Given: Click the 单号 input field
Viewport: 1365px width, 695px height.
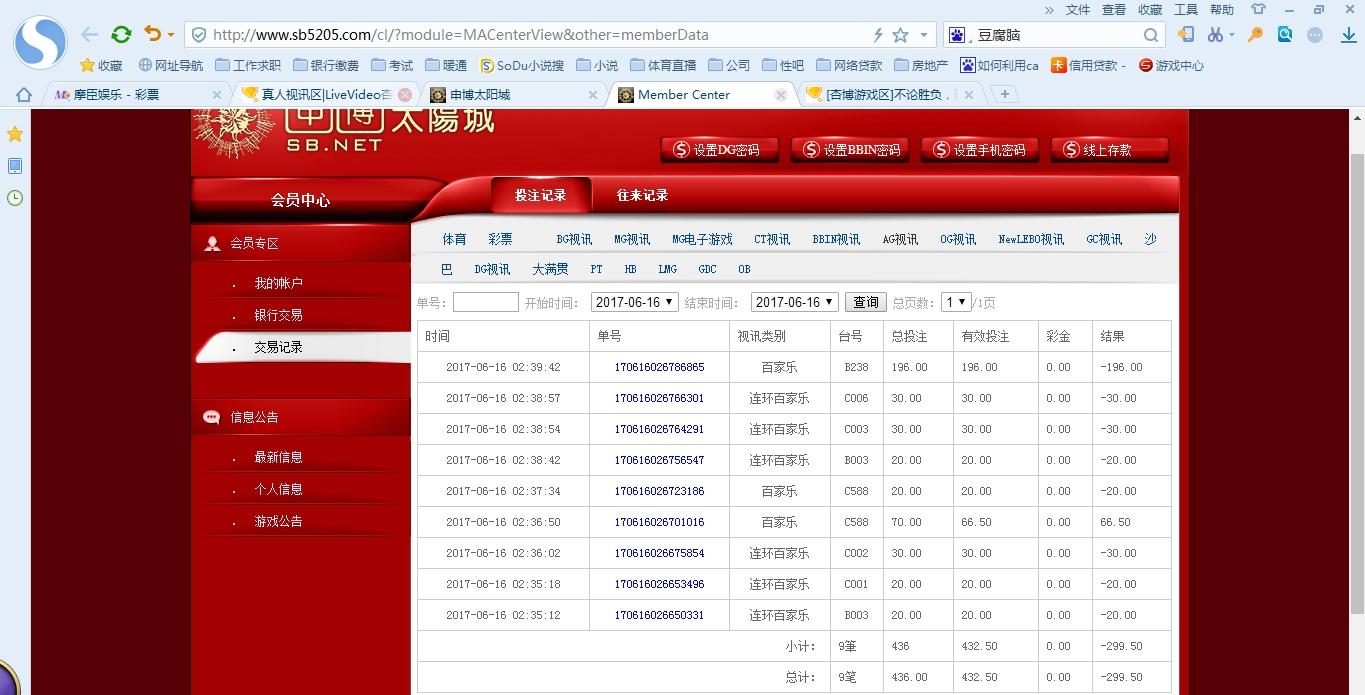Looking at the screenshot, I should coord(485,302).
